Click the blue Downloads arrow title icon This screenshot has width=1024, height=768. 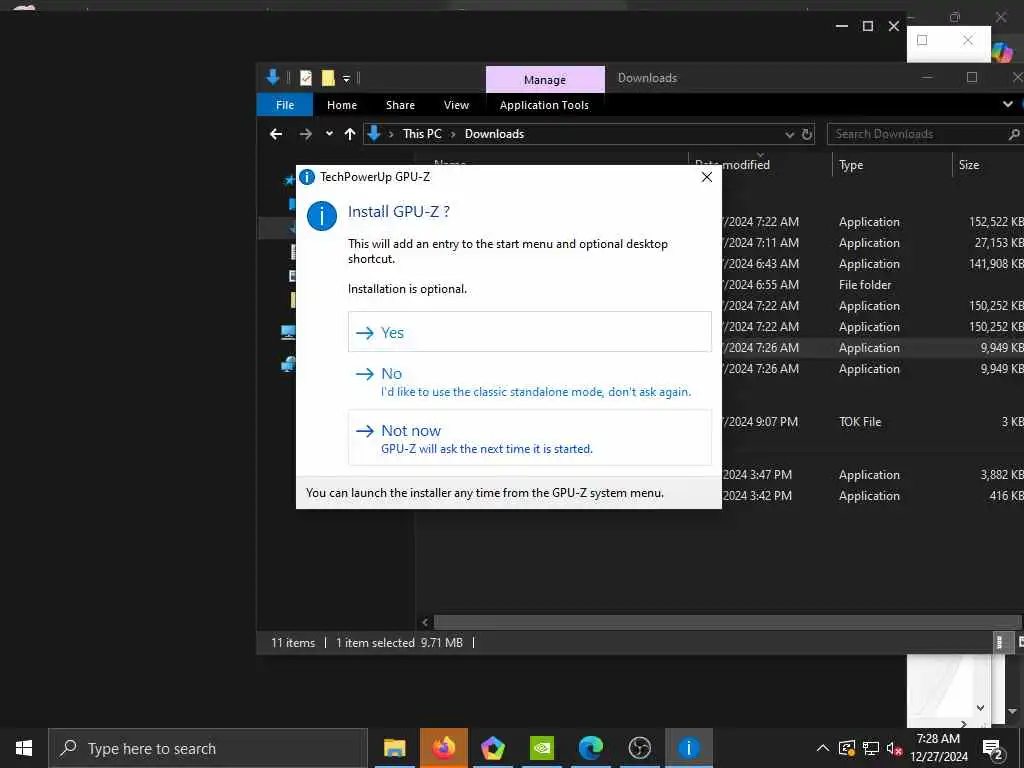(x=273, y=78)
